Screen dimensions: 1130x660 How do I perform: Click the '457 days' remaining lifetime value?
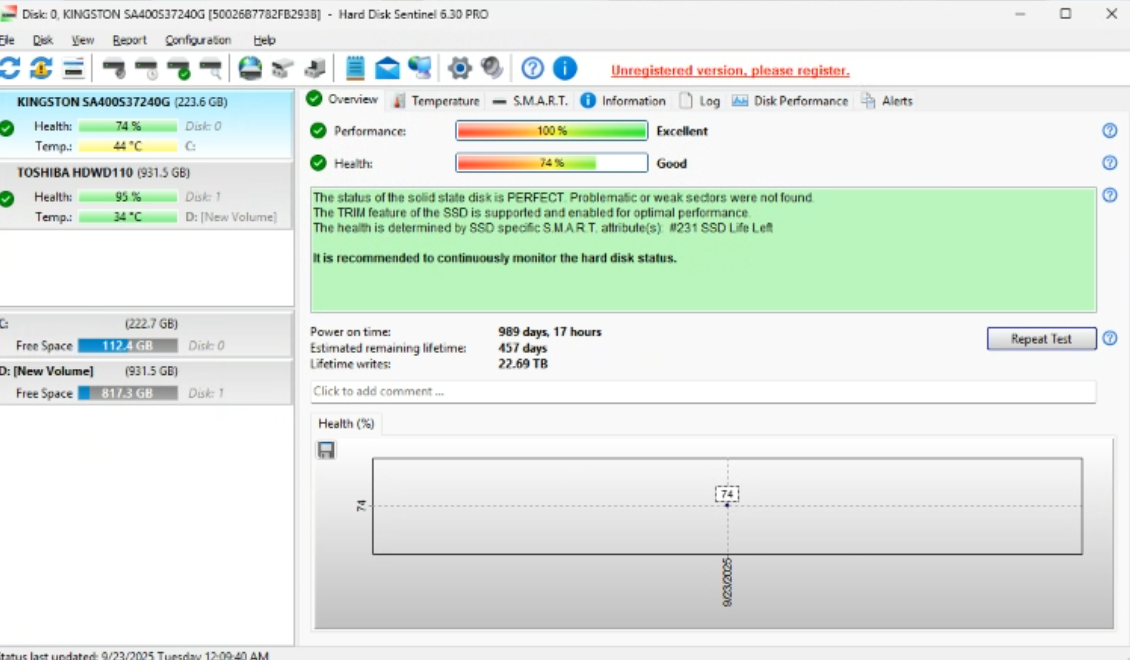tap(522, 348)
